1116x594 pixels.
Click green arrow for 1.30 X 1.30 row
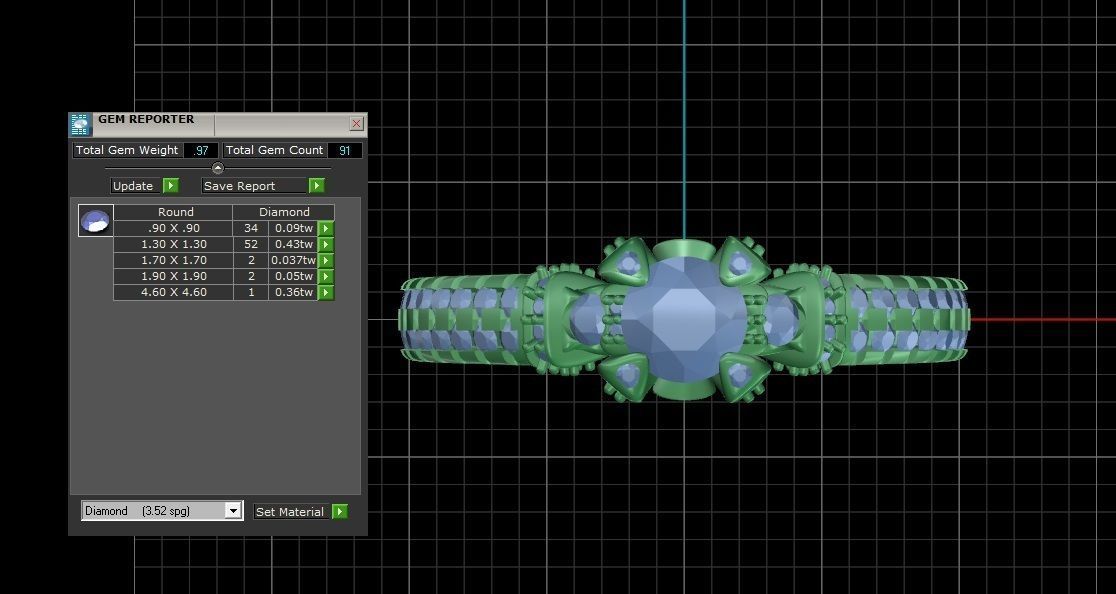click(x=325, y=244)
